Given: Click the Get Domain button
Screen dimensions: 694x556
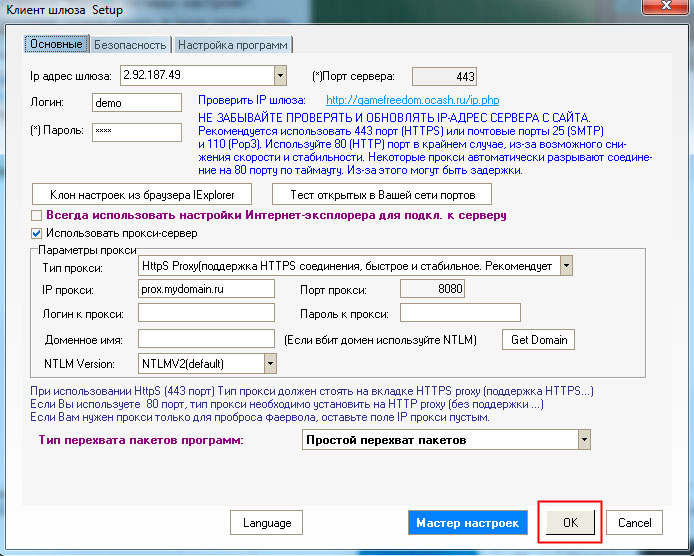Looking at the screenshot, I should [538, 340].
